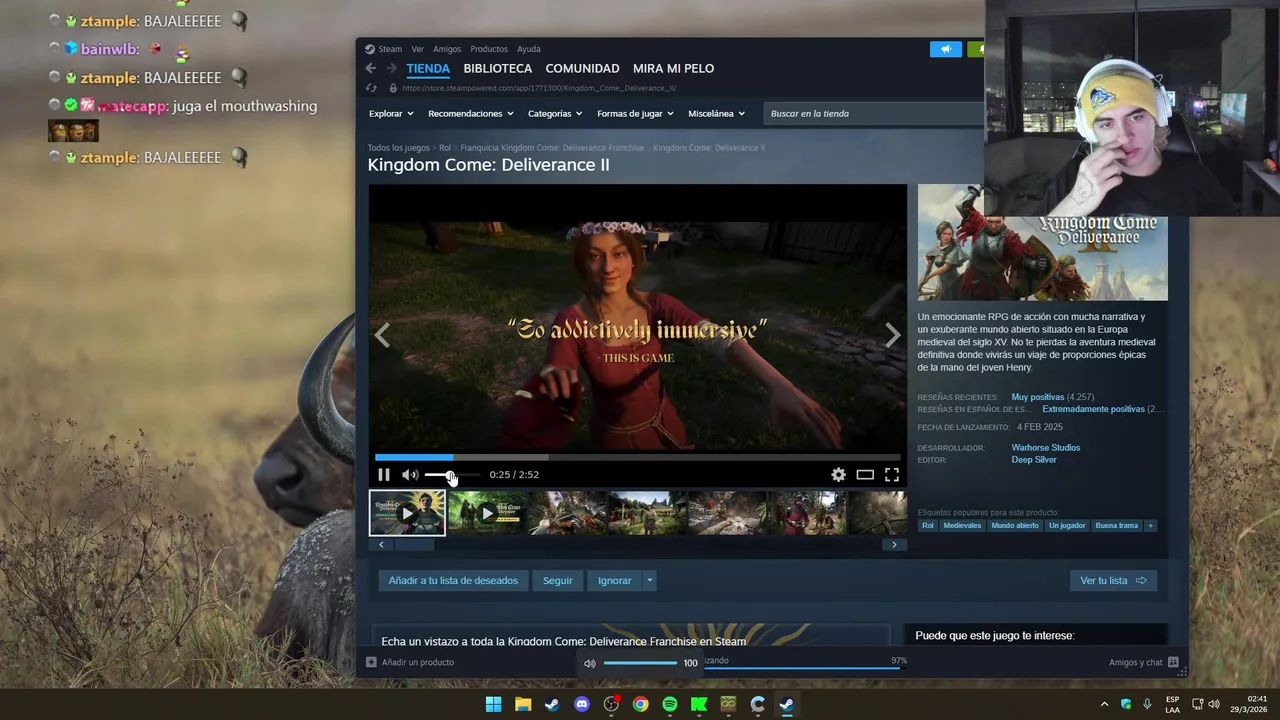The image size is (1280, 720).
Task: Click the Steam forward navigation arrow
Action: pyautogui.click(x=392, y=68)
